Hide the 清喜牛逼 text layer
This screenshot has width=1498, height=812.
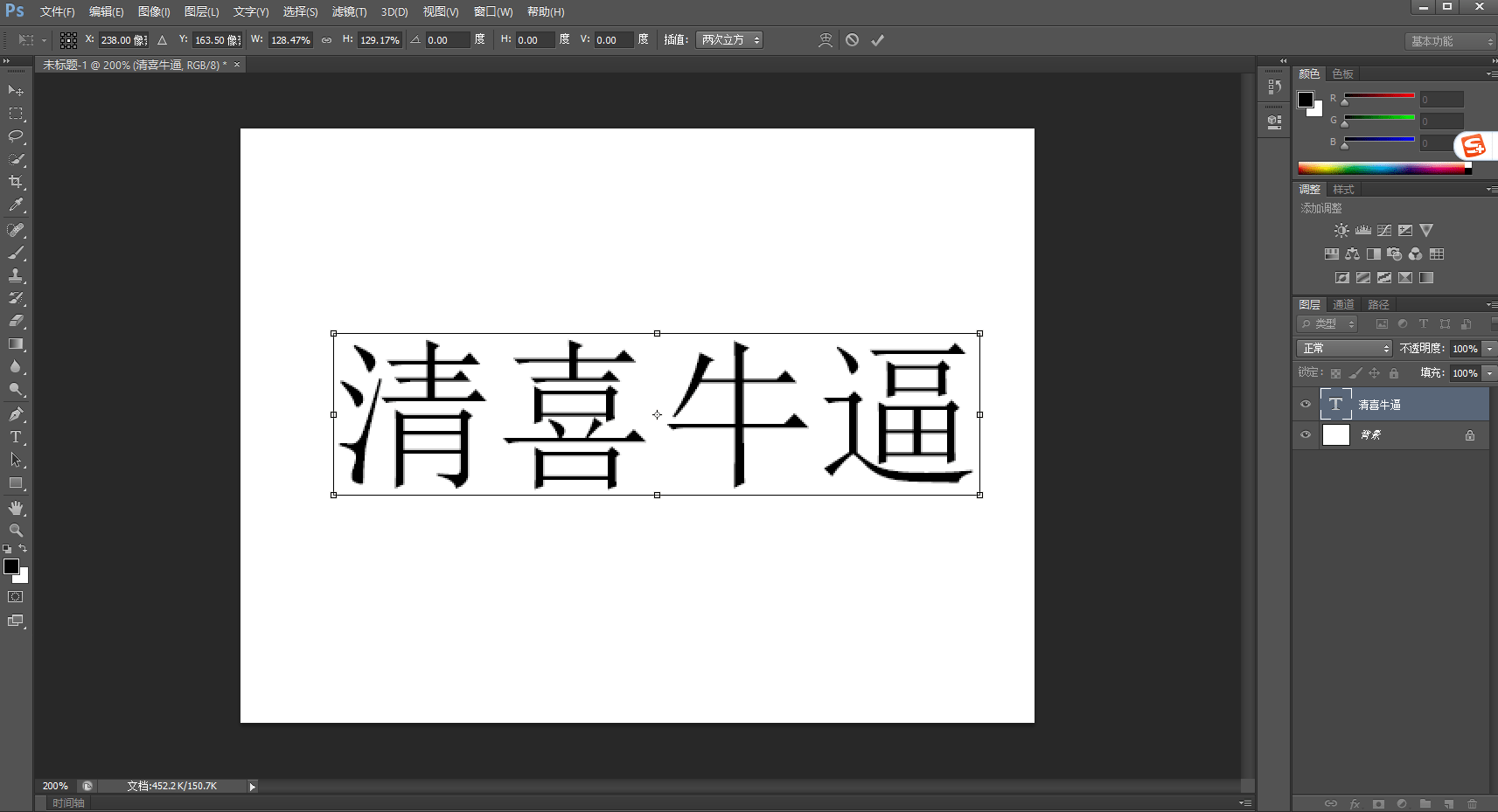1305,404
